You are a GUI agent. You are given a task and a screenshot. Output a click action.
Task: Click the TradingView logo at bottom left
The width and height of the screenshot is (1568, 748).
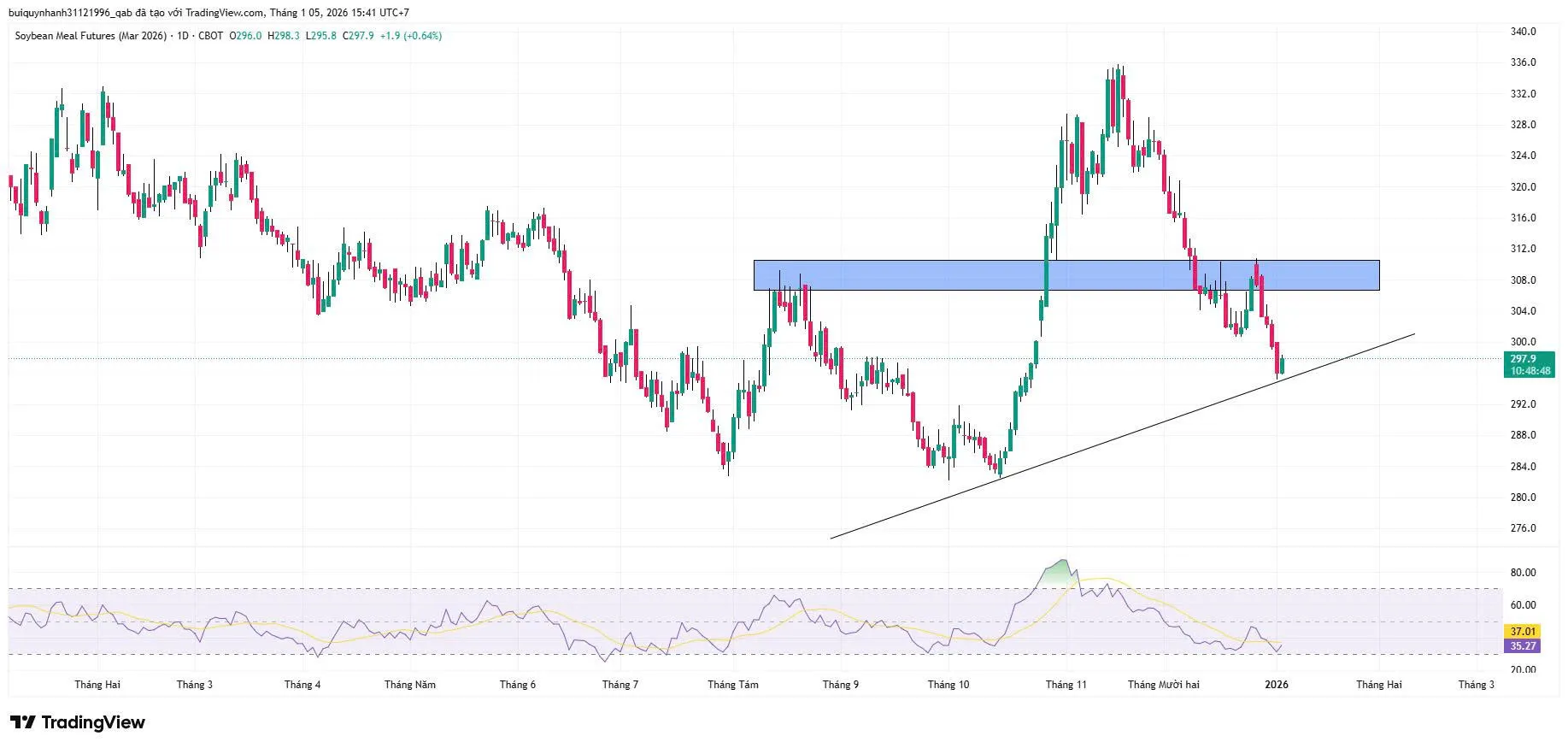(78, 722)
